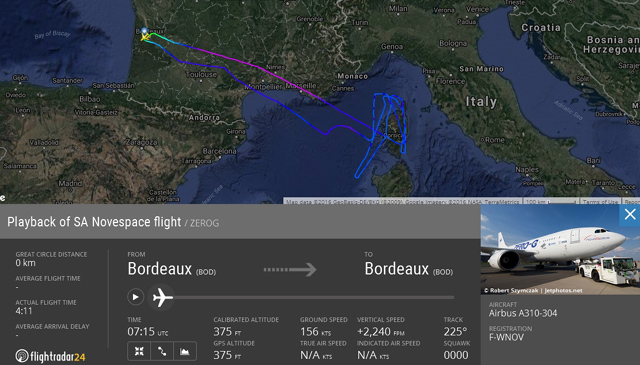Open the altitude graph chart icon
This screenshot has width=640, height=365.
tap(184, 351)
